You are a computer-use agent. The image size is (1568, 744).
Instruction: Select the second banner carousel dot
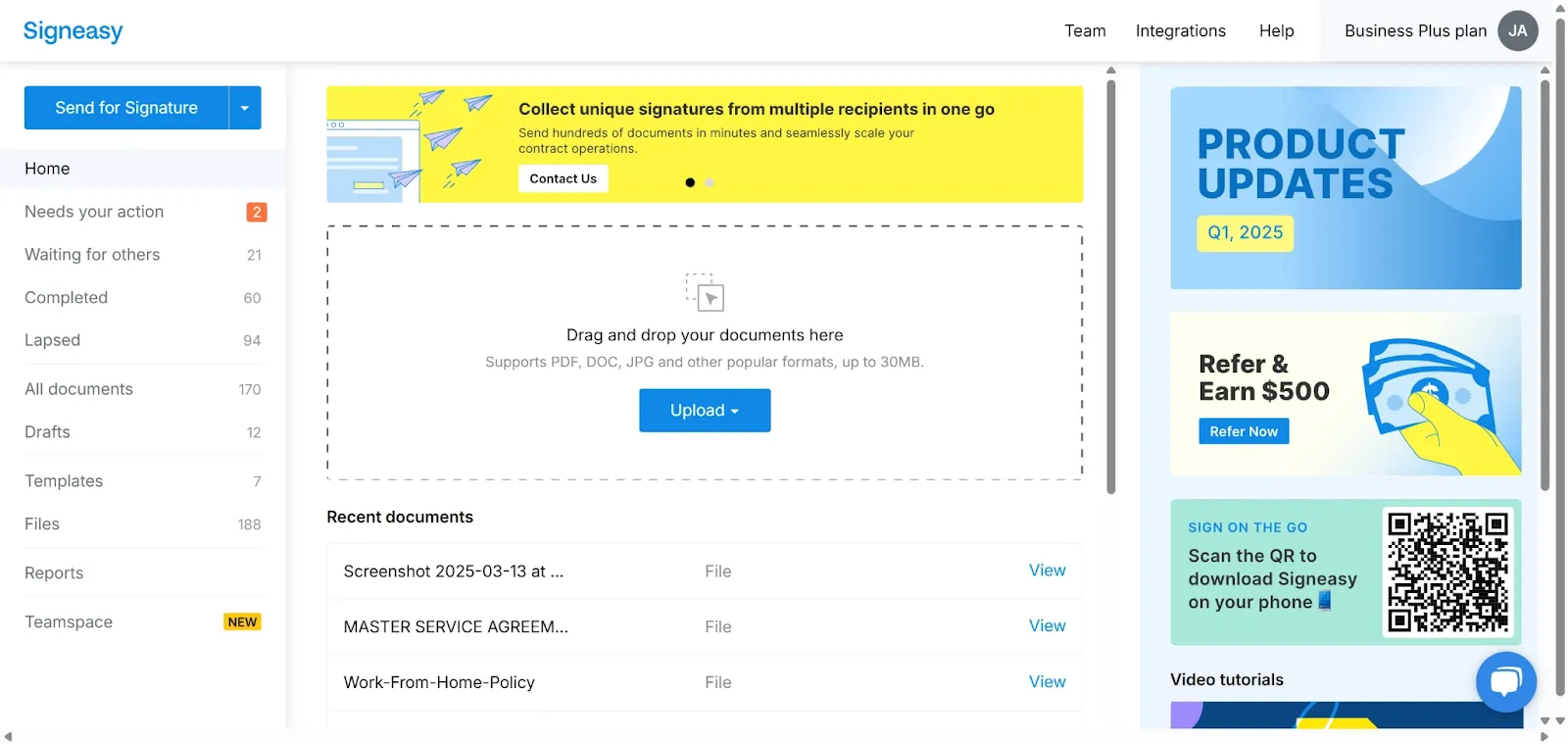710,182
